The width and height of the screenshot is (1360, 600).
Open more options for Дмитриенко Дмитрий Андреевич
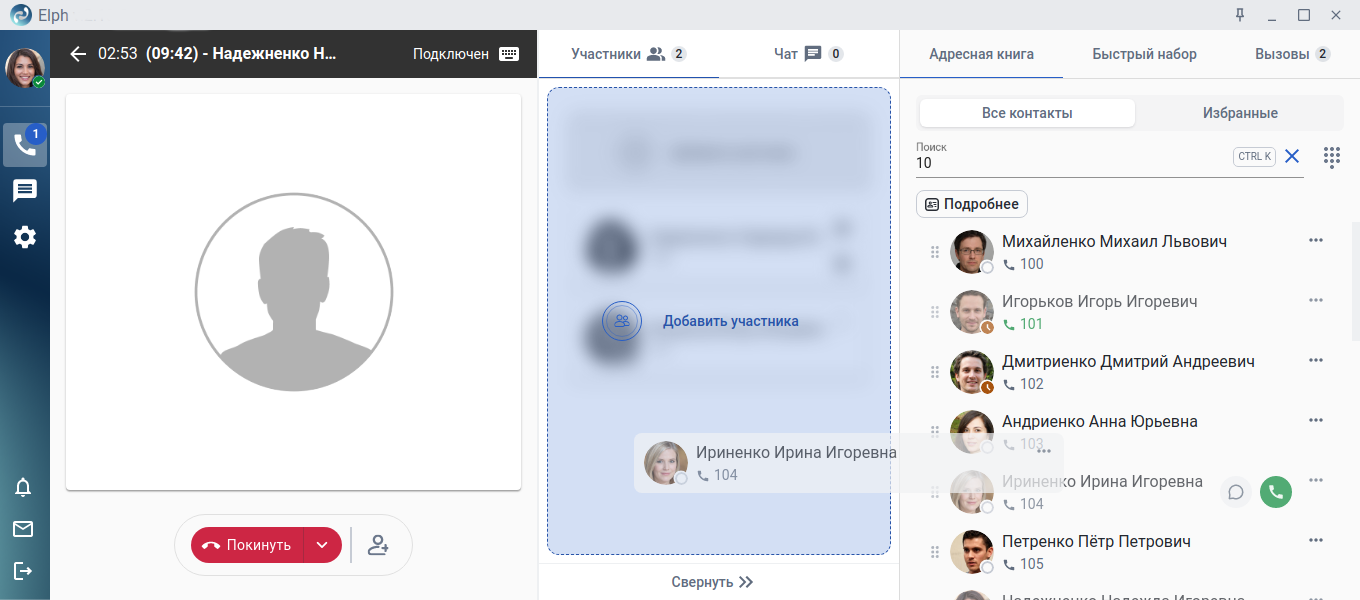(x=1316, y=360)
